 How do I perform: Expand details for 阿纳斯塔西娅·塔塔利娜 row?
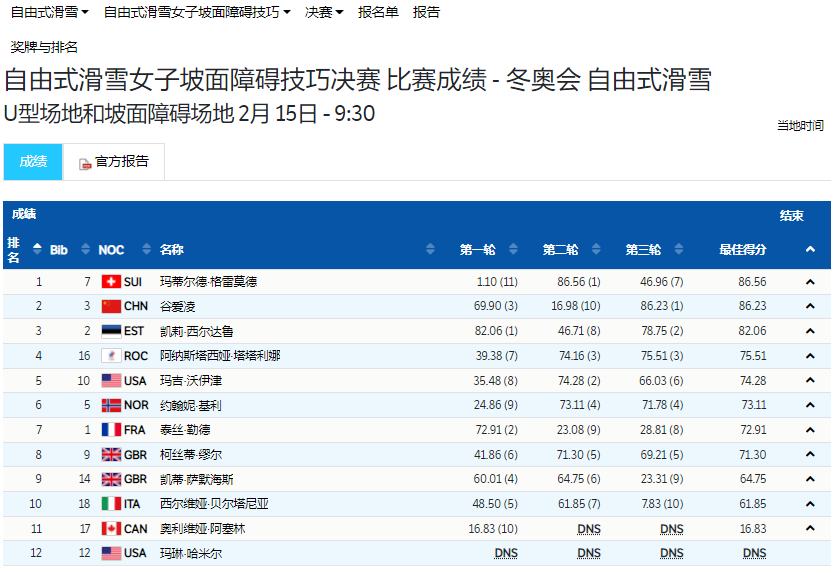pyautogui.click(x=810, y=356)
